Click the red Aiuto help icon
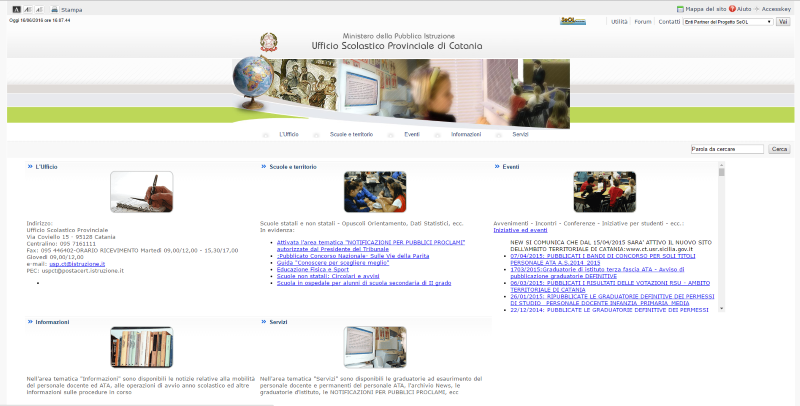Viewport: 800px width, 406px height. (732, 9)
